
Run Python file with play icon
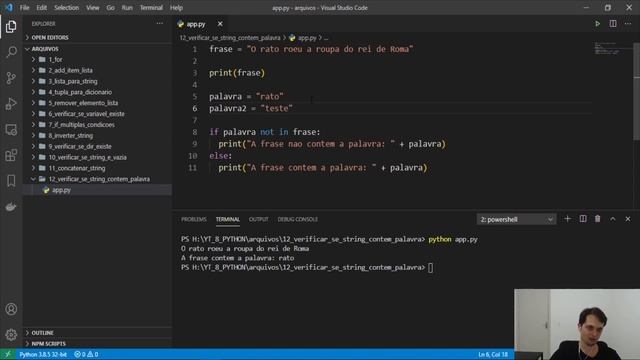pos(598,24)
